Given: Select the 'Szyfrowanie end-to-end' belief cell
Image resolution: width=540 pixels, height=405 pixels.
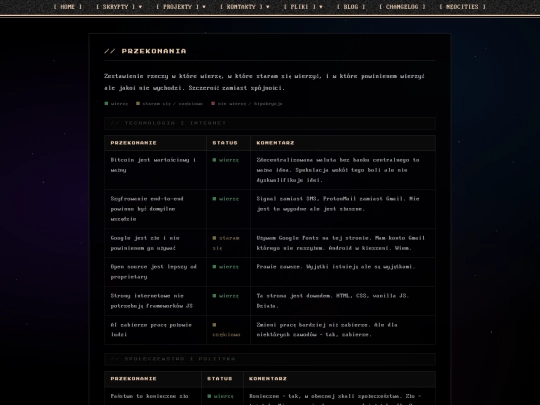Looking at the screenshot, I should point(155,209).
